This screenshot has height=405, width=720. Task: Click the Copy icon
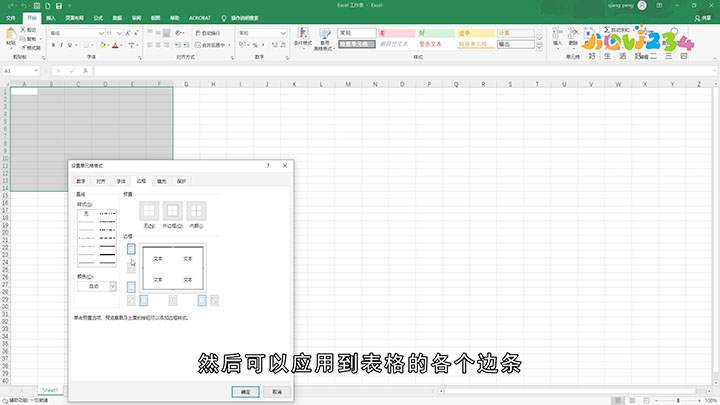point(23,39)
